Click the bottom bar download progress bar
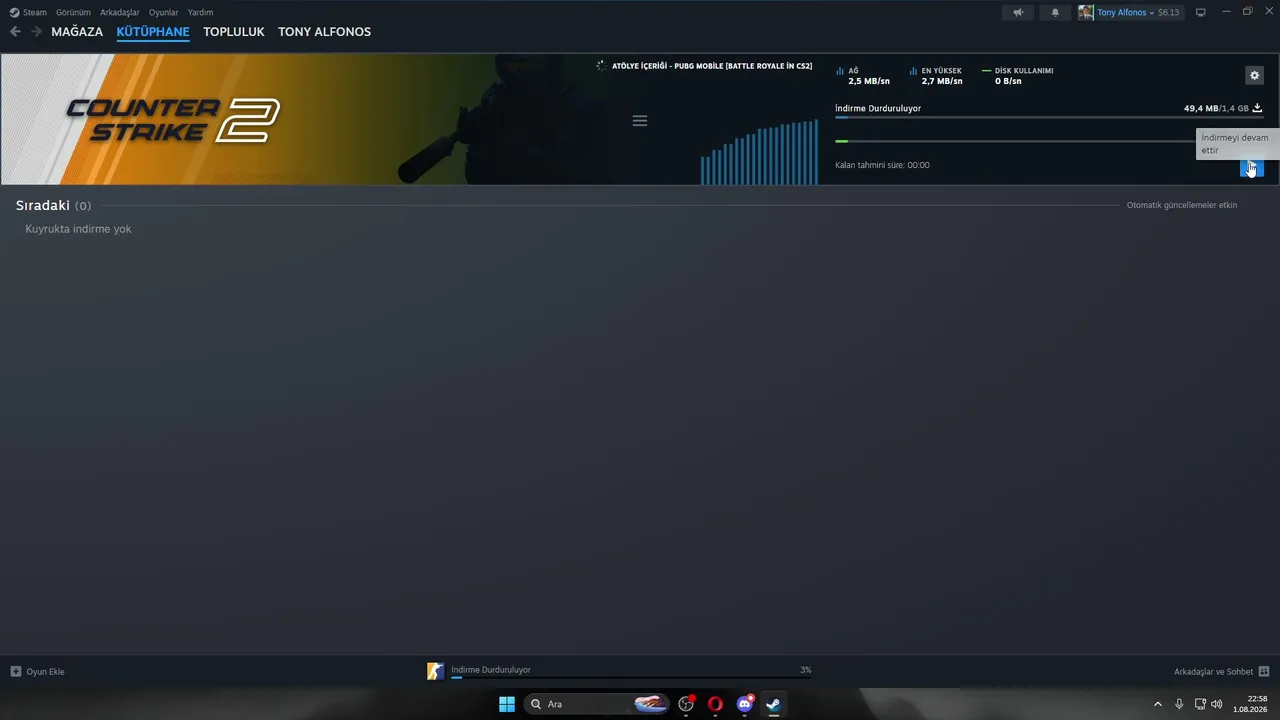This screenshot has height=720, width=1280. point(631,678)
